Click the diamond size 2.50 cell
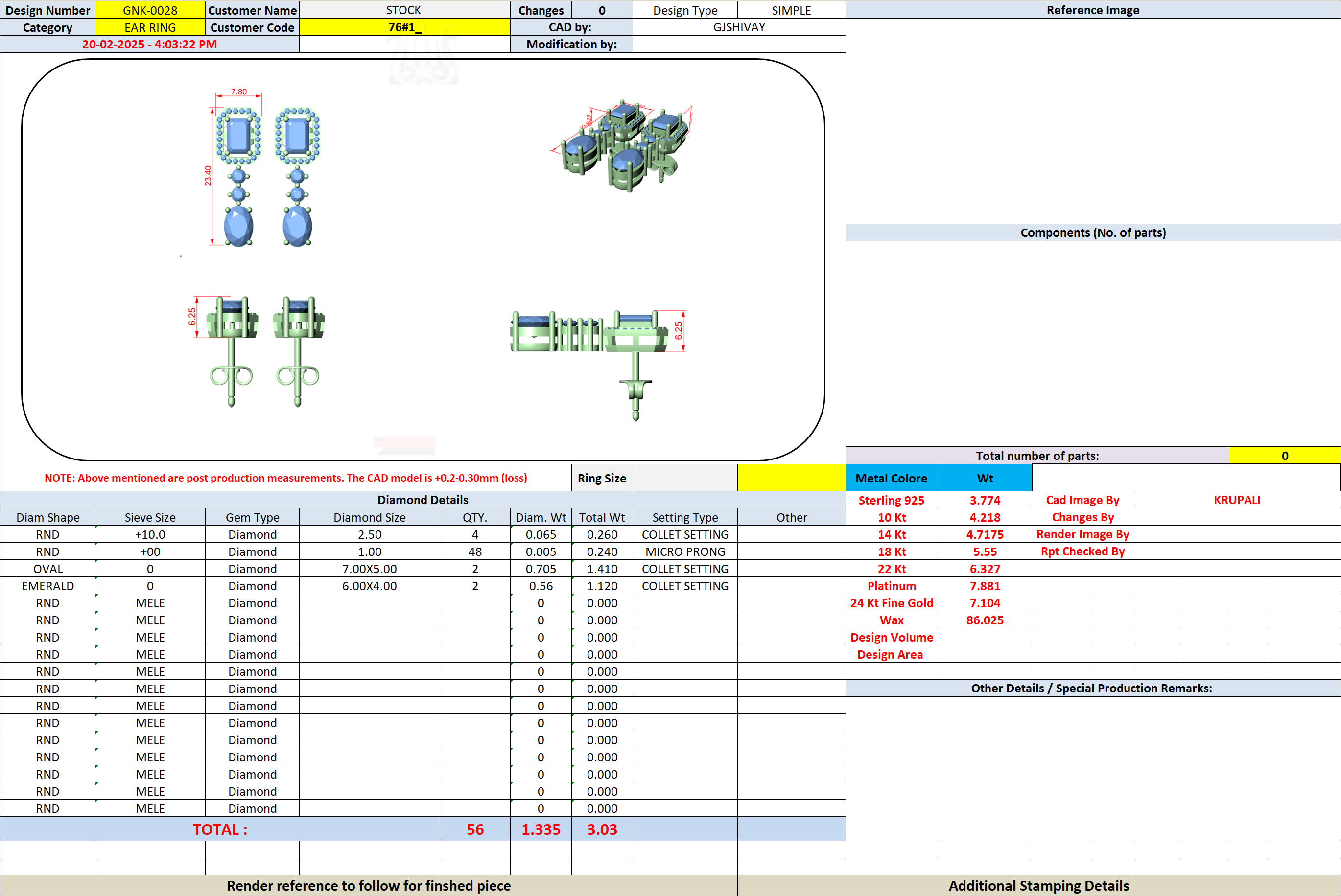The height and width of the screenshot is (896, 1341). 369,534
